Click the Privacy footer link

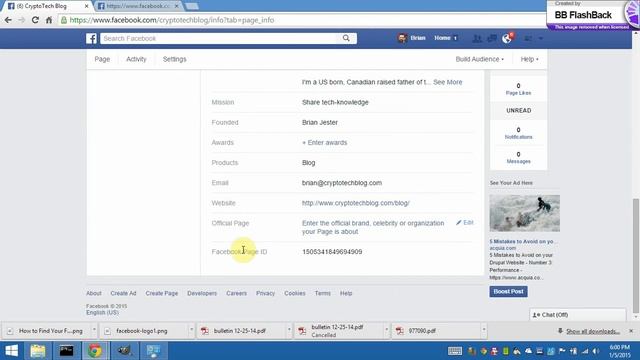[265, 293]
